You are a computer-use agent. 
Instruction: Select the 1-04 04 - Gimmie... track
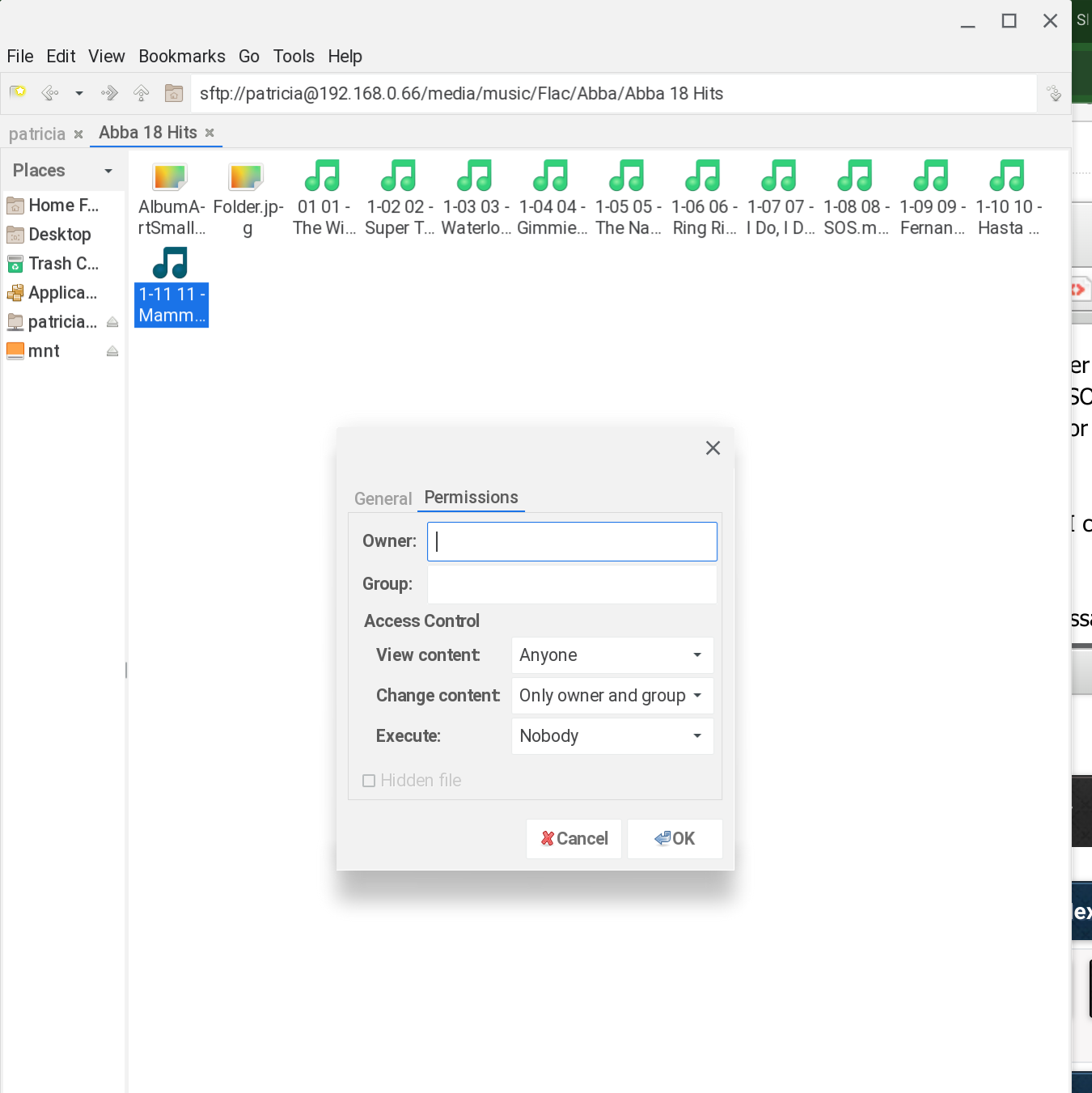point(552,199)
